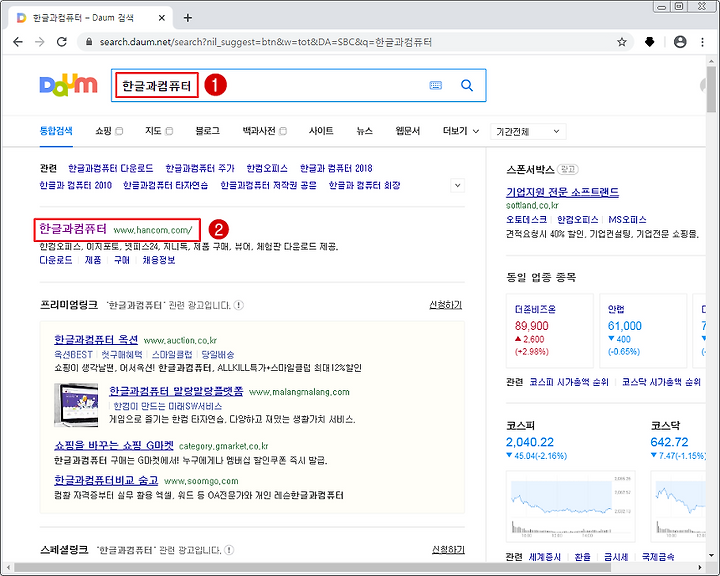
Task: Expand related searches chevron
Action: pos(457,186)
